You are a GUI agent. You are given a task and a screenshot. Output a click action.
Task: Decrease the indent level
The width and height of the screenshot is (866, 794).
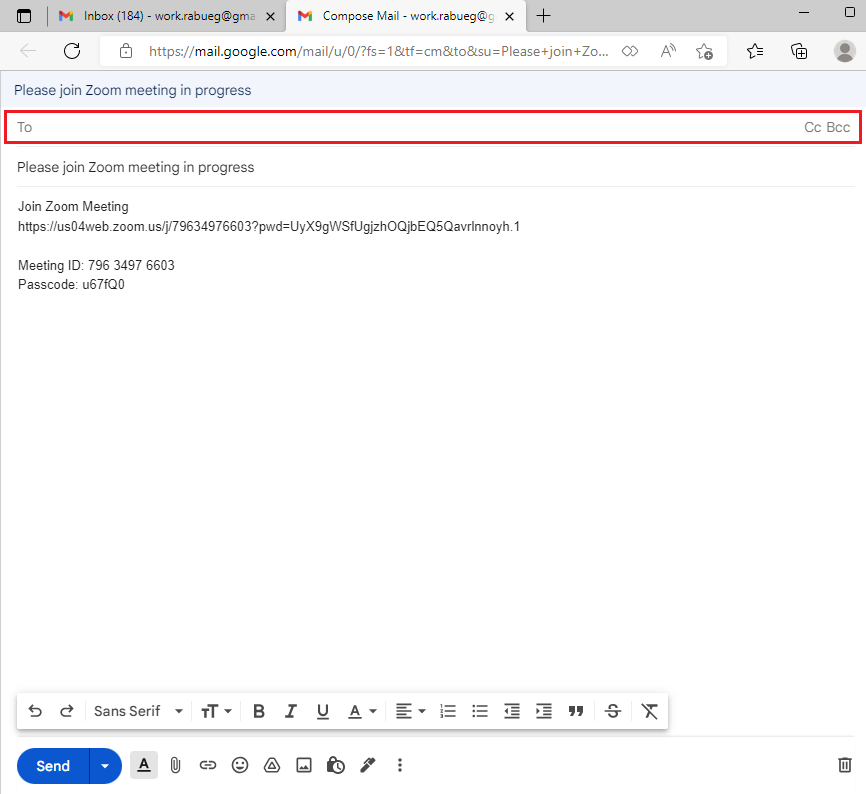(512, 711)
